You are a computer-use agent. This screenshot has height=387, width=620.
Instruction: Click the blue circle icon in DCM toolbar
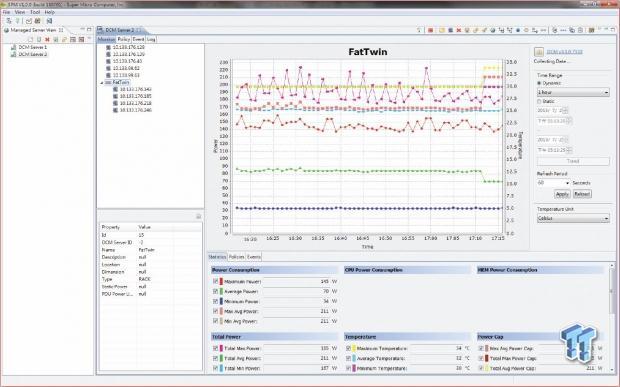point(518,30)
